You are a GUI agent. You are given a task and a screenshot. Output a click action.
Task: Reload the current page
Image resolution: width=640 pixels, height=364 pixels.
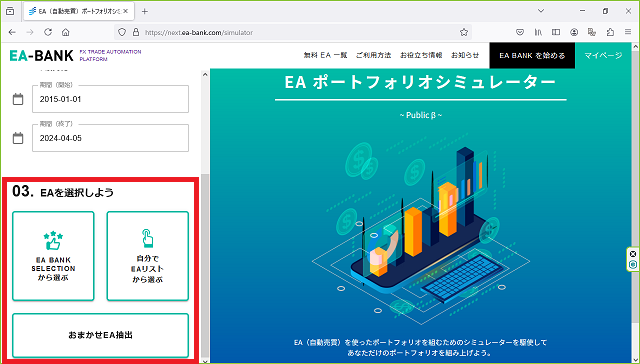[48, 32]
